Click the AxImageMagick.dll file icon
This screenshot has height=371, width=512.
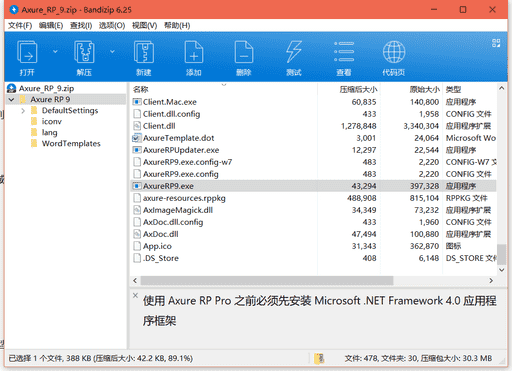[x=137, y=210]
